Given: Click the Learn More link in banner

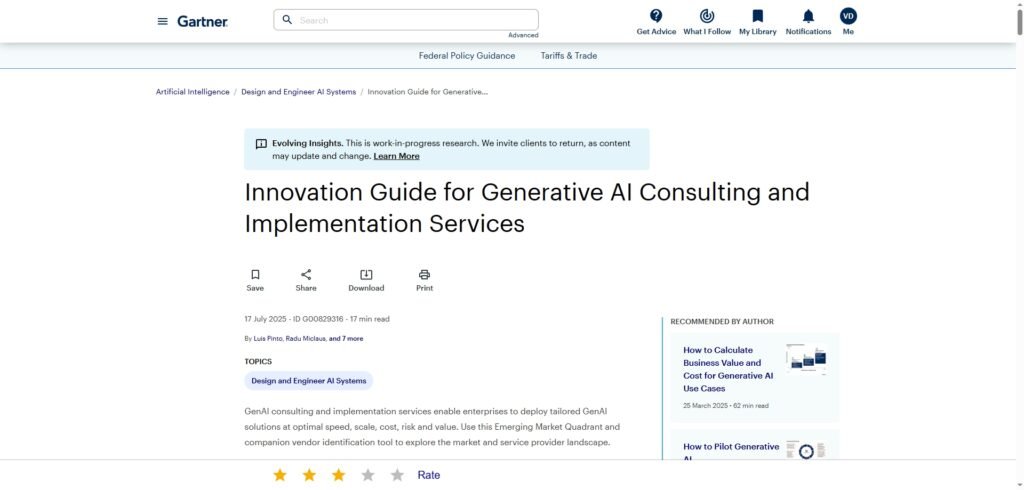Looking at the screenshot, I should pyautogui.click(x=396, y=156).
